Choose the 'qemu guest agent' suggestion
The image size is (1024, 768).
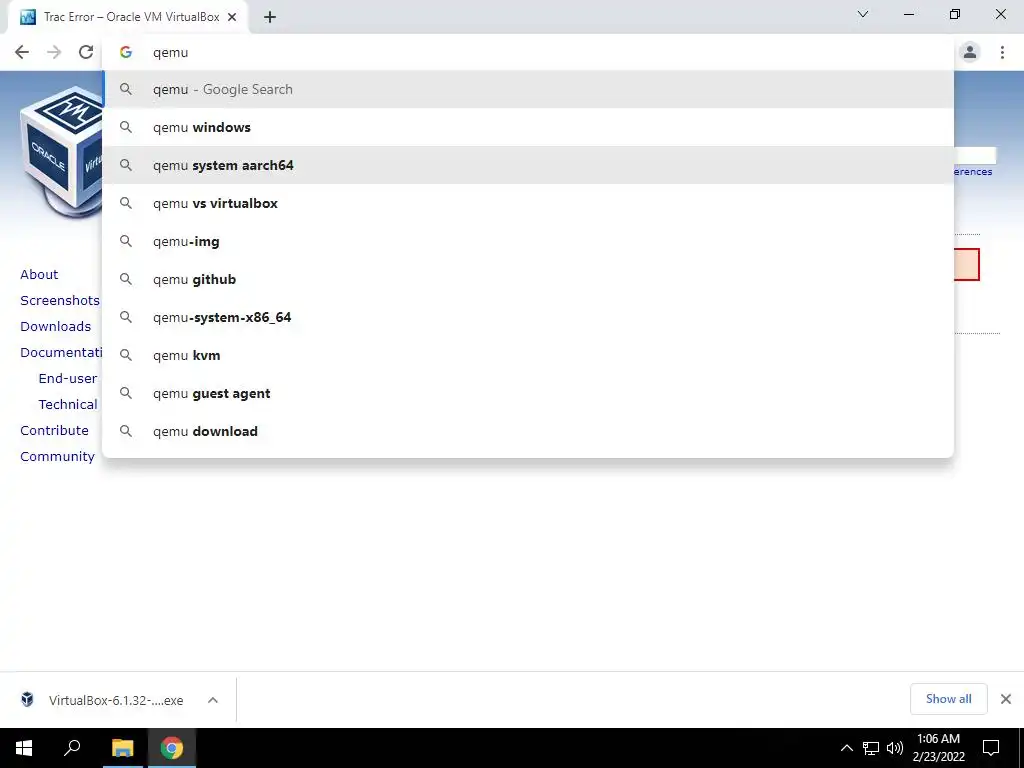click(x=528, y=393)
